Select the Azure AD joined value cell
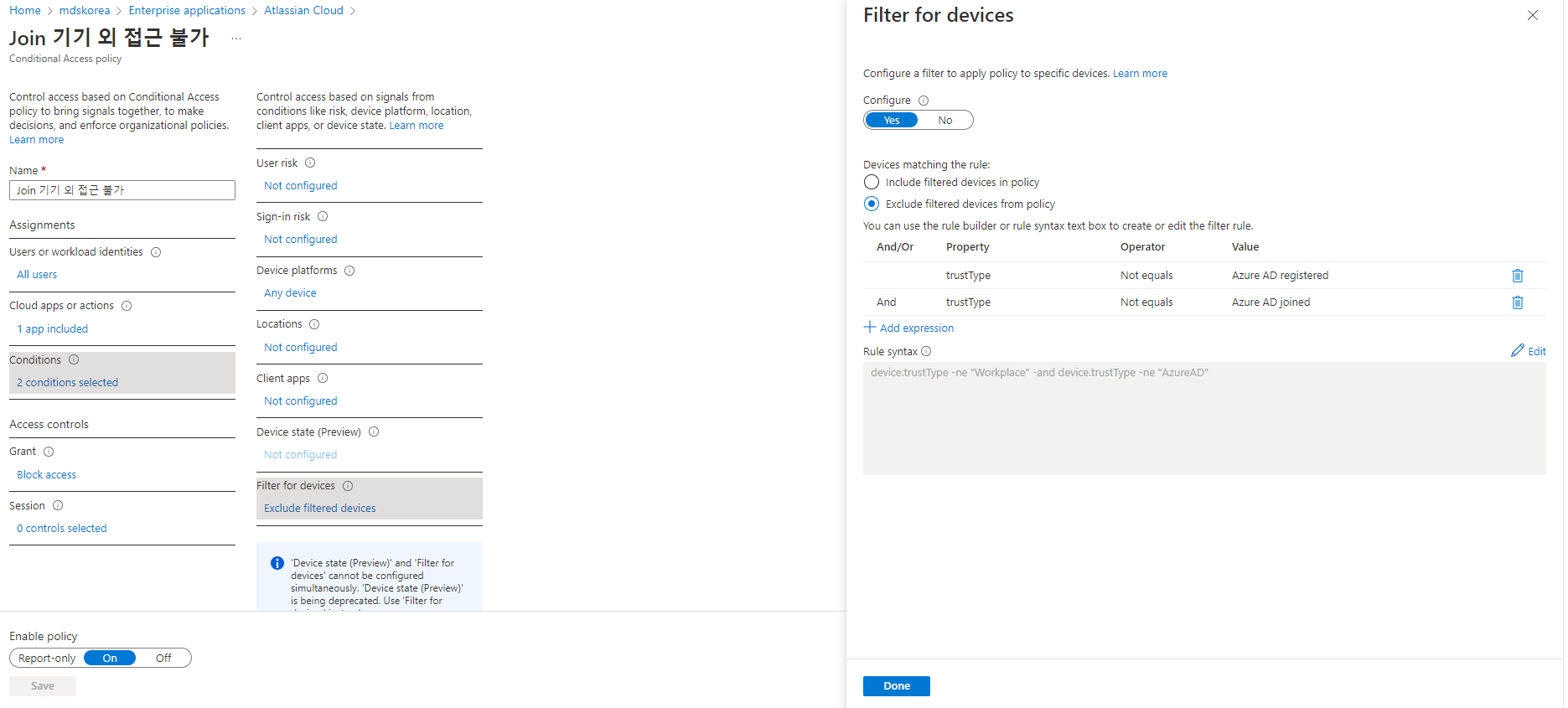The height and width of the screenshot is (708, 1568). pos(1270,302)
